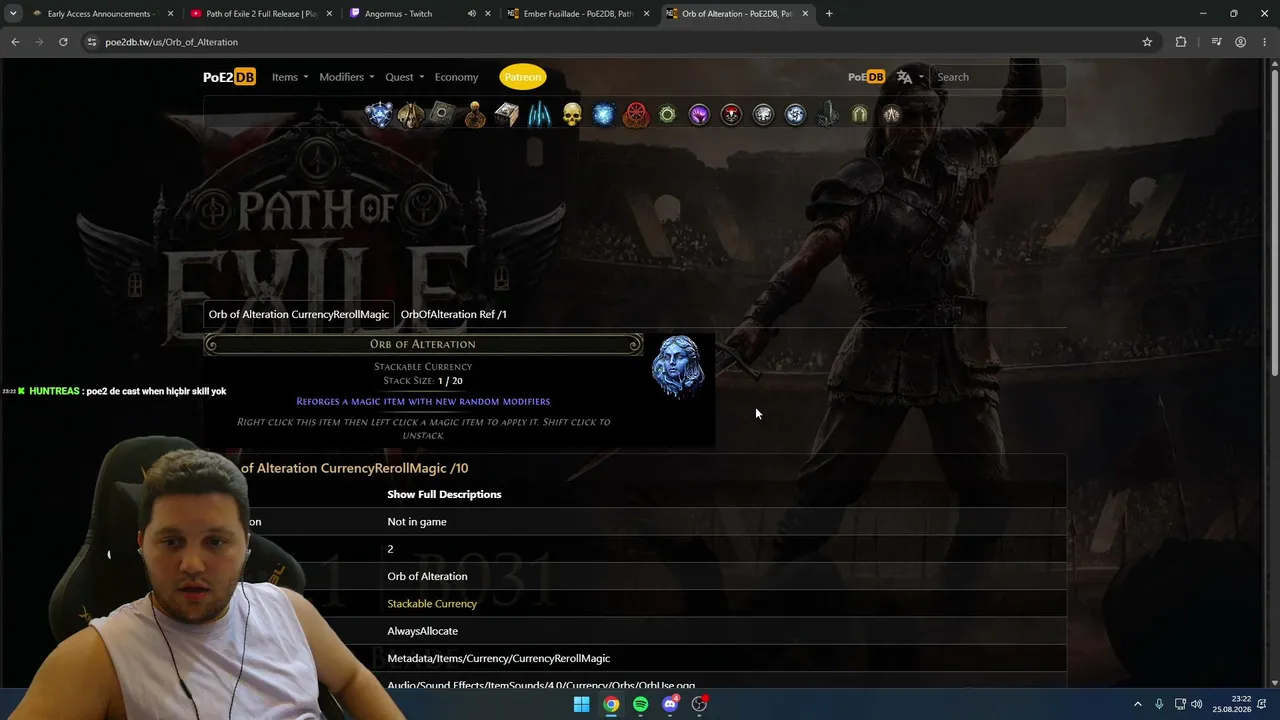Click the 'Not in game' table cell

(417, 522)
